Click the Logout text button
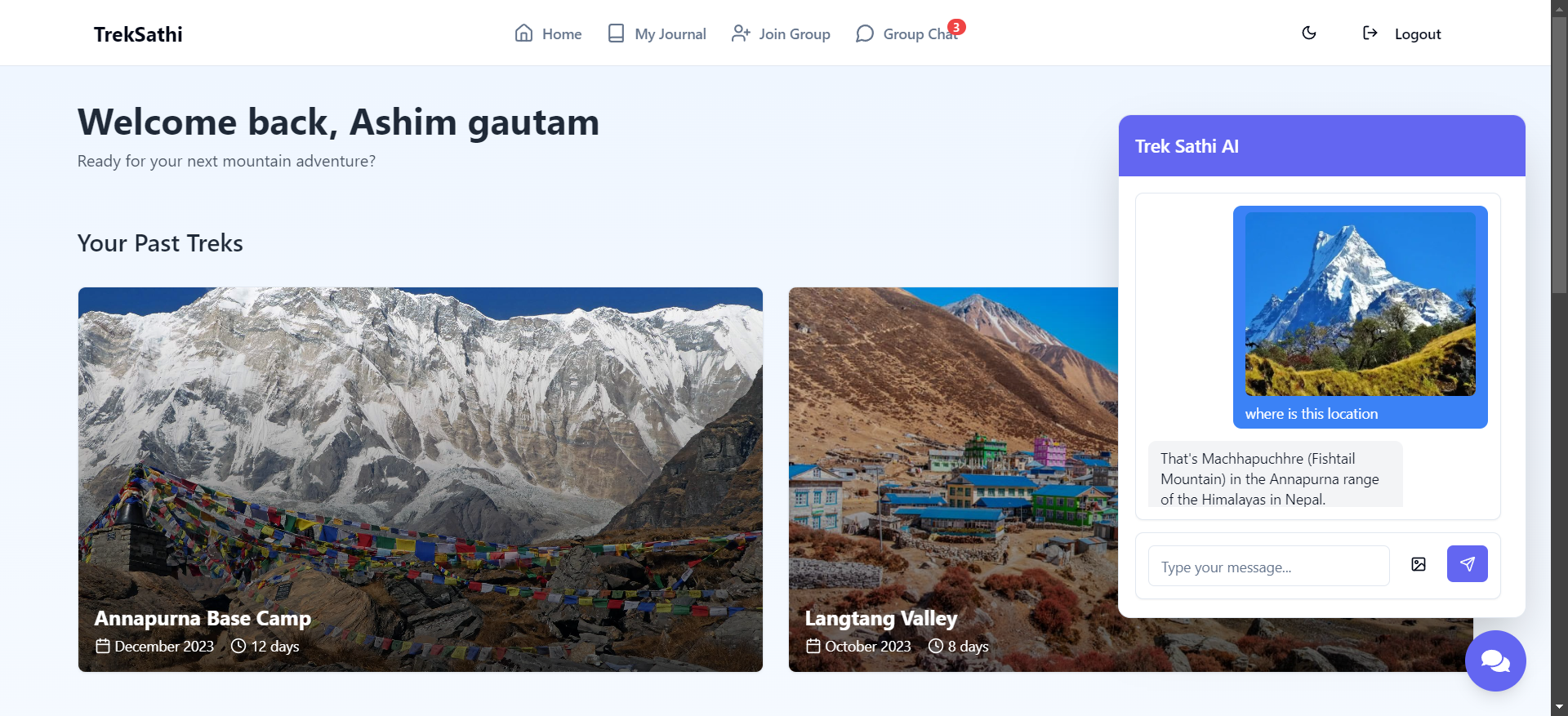 (1418, 34)
